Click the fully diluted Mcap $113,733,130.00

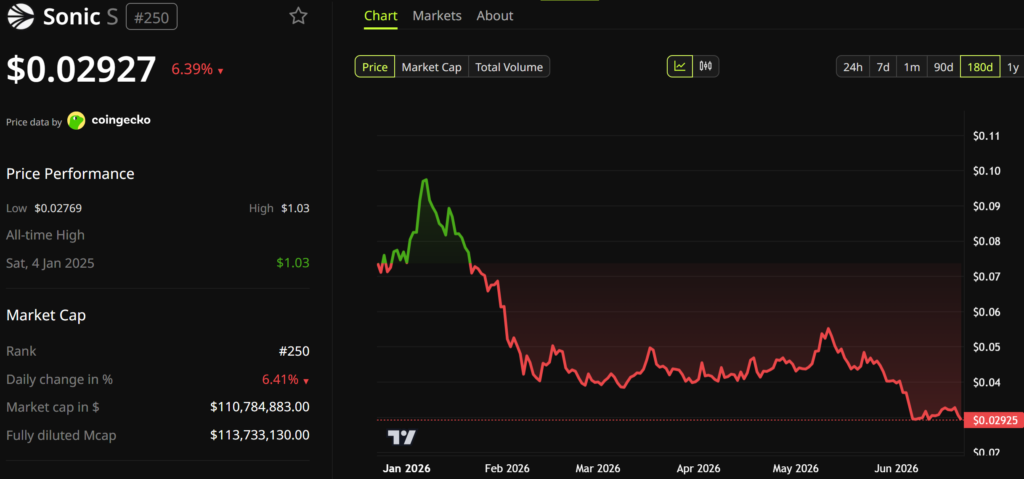(x=260, y=435)
